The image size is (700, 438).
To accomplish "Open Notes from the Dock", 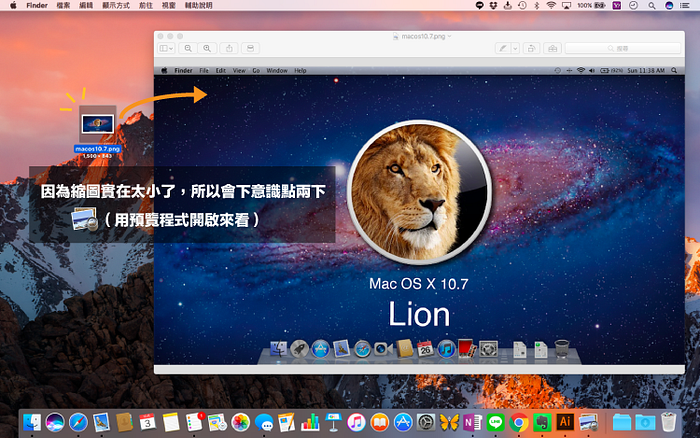I will [171, 422].
